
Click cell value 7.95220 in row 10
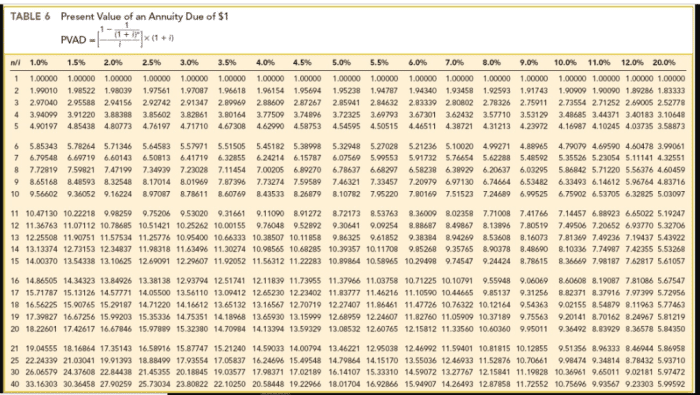click(x=384, y=194)
